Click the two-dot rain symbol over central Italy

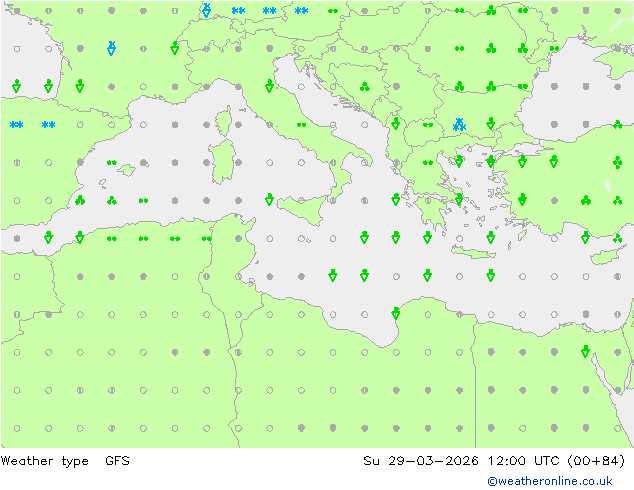(x=301, y=125)
